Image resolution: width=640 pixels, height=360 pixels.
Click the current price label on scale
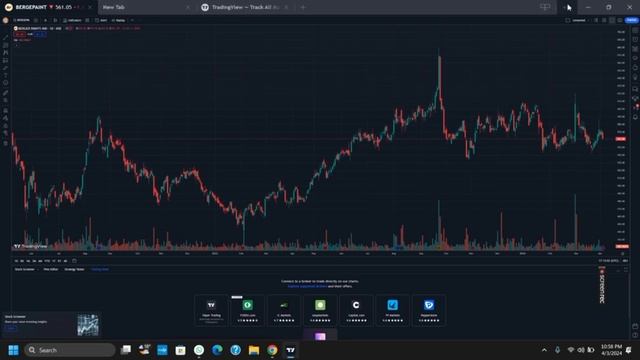pyautogui.click(x=621, y=139)
